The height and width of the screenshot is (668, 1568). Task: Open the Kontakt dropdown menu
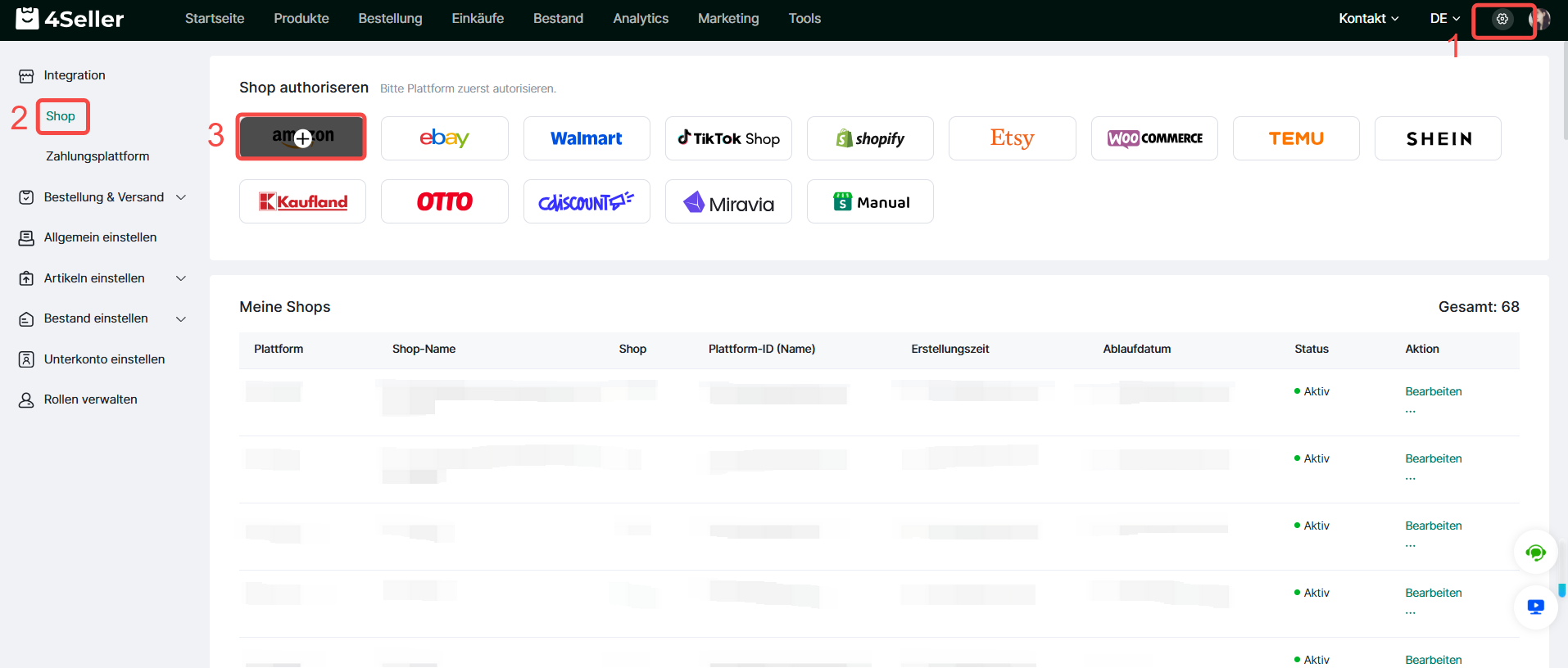pyautogui.click(x=1368, y=19)
